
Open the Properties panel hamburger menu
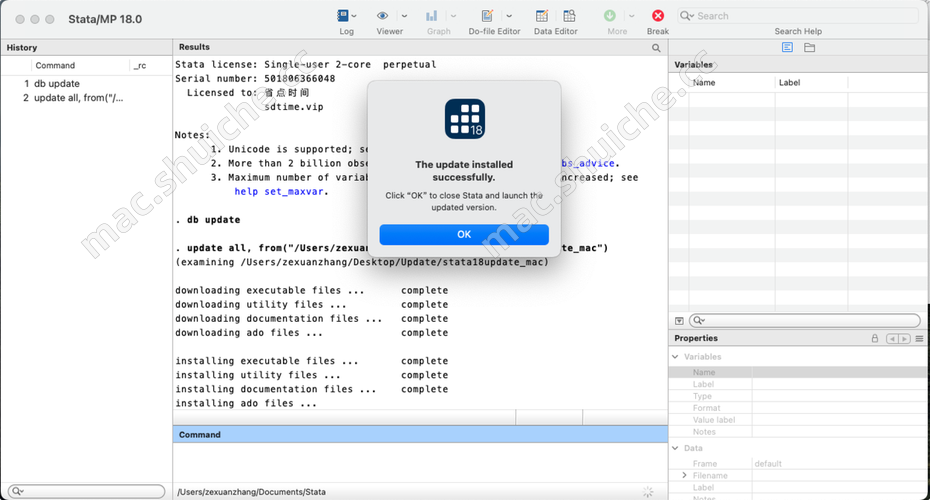point(919,339)
